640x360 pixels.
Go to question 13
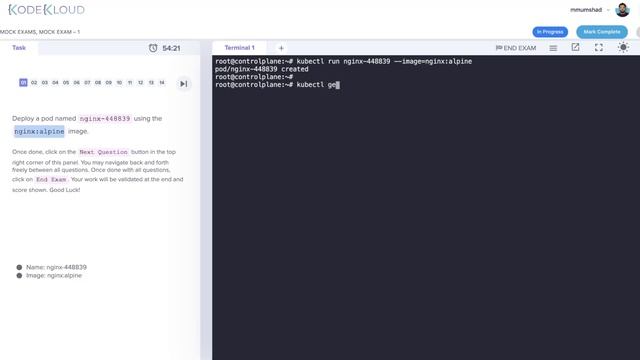(x=151, y=82)
